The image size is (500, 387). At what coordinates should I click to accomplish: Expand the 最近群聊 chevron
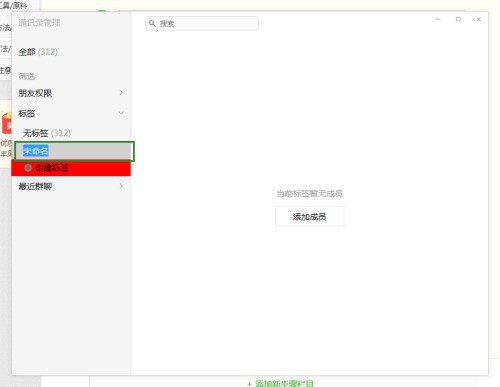121,186
